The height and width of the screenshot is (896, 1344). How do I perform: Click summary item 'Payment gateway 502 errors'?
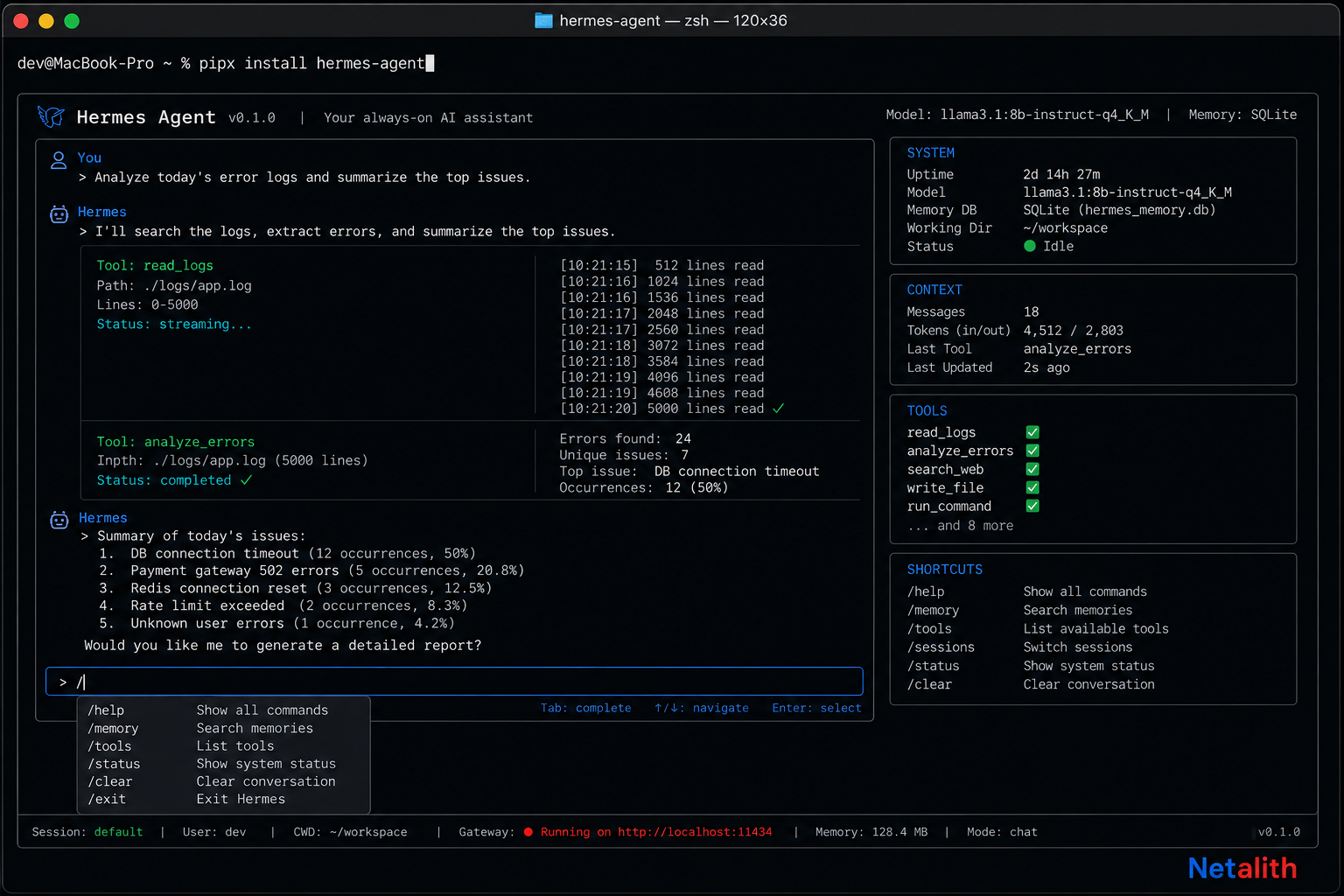coord(234,570)
